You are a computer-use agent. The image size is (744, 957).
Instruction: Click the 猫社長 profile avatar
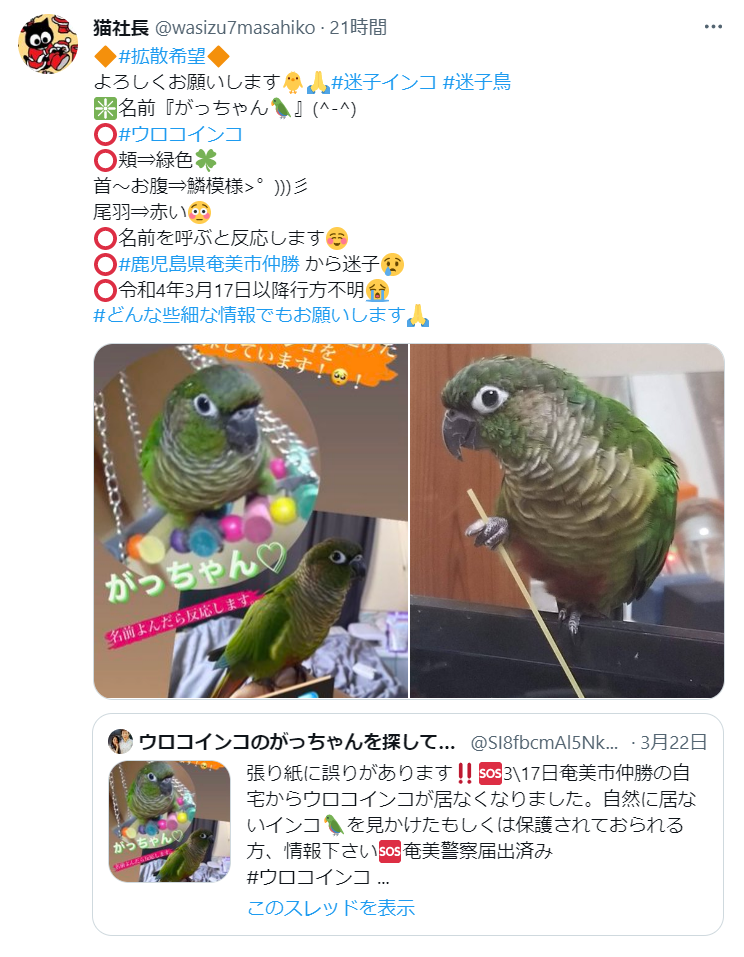point(48,44)
